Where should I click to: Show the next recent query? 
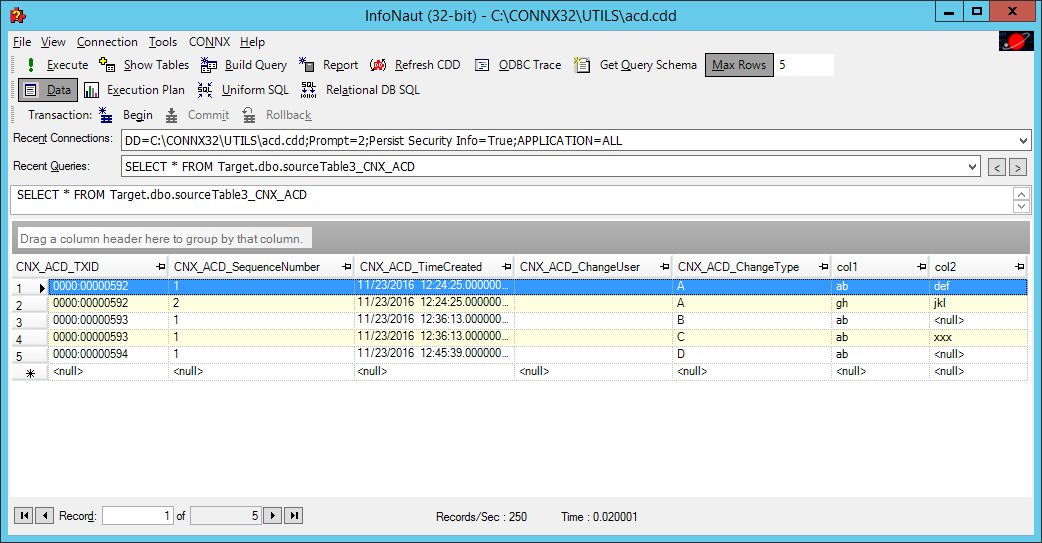click(x=1018, y=167)
